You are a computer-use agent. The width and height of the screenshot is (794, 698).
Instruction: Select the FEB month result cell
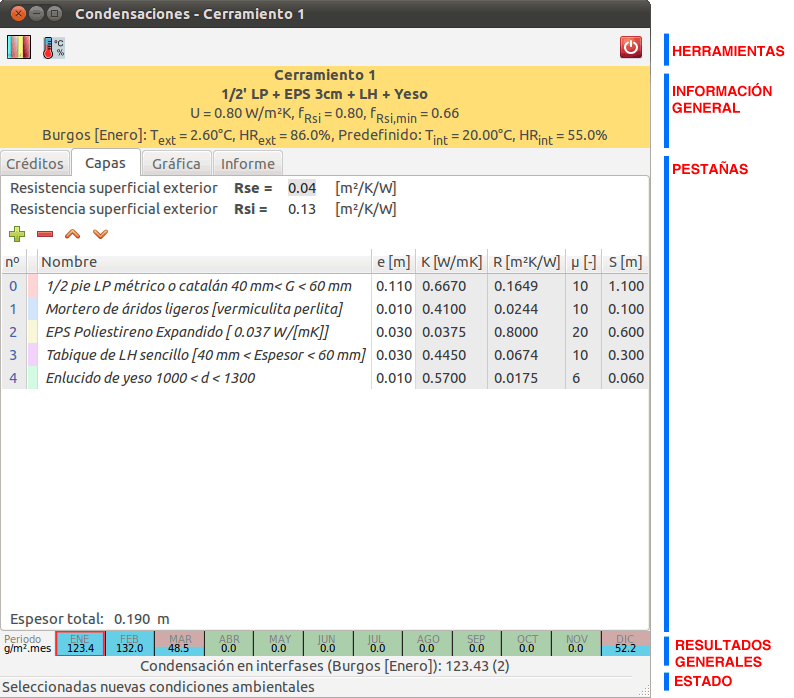point(129,643)
